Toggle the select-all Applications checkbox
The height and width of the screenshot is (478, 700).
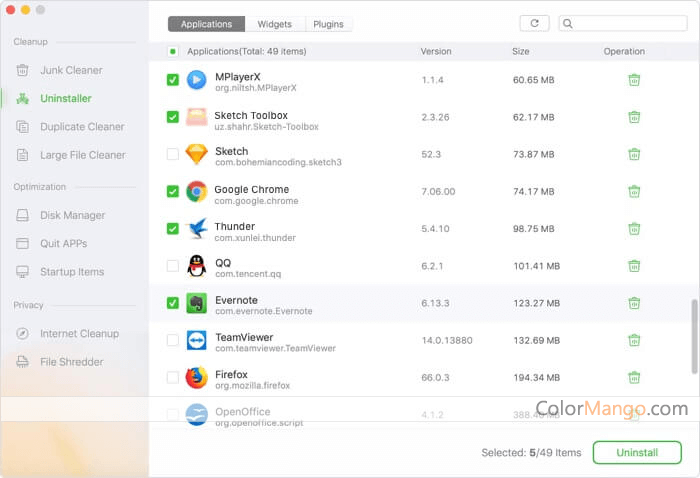[x=173, y=51]
